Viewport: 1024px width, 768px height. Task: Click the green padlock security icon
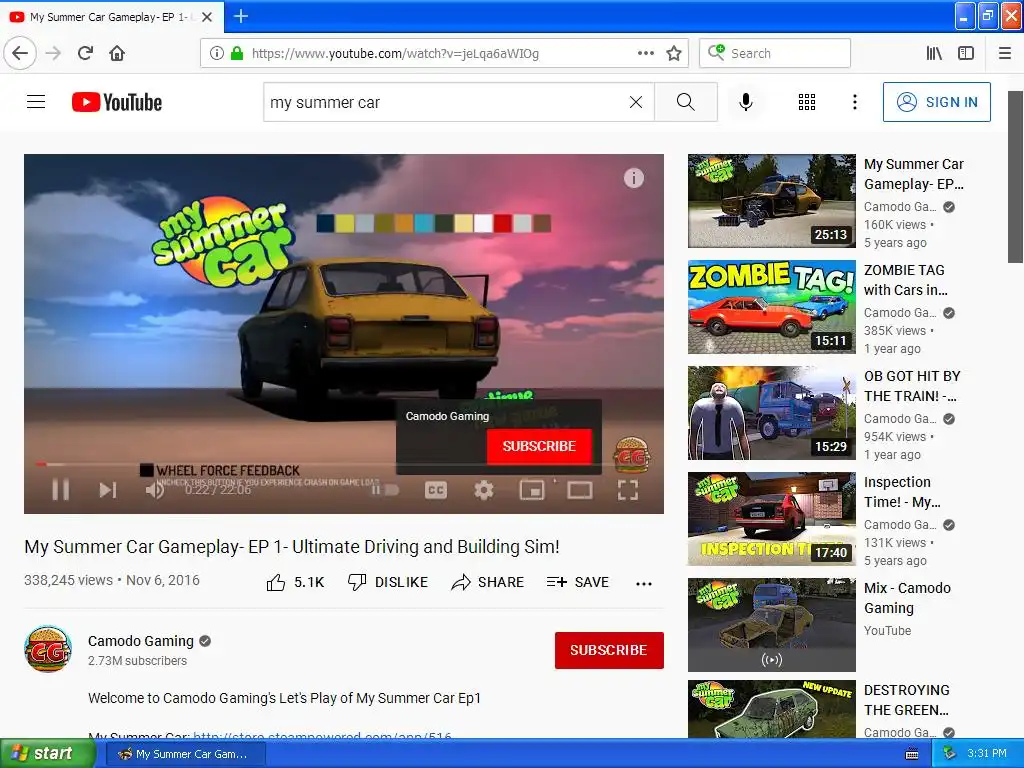pos(237,53)
